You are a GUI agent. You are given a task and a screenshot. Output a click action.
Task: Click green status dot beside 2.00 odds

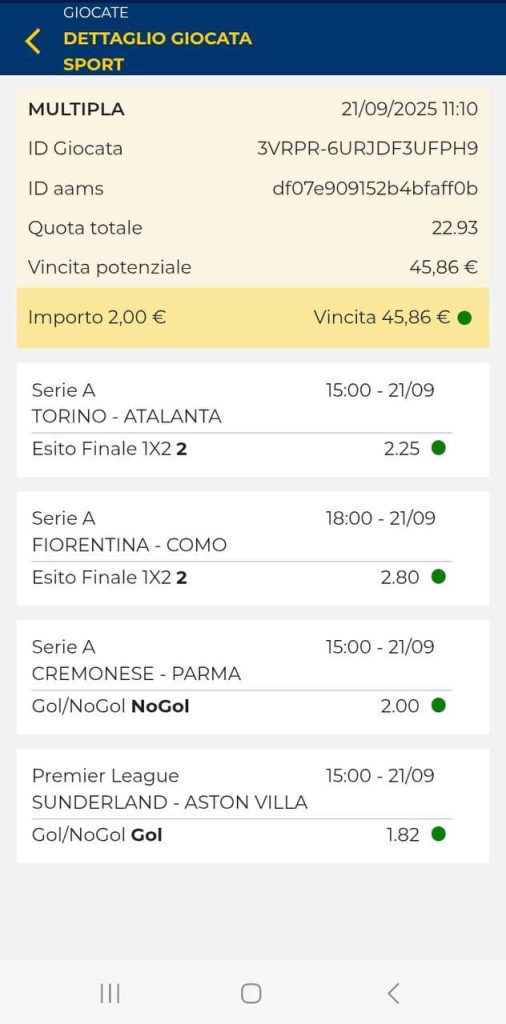pos(439,705)
